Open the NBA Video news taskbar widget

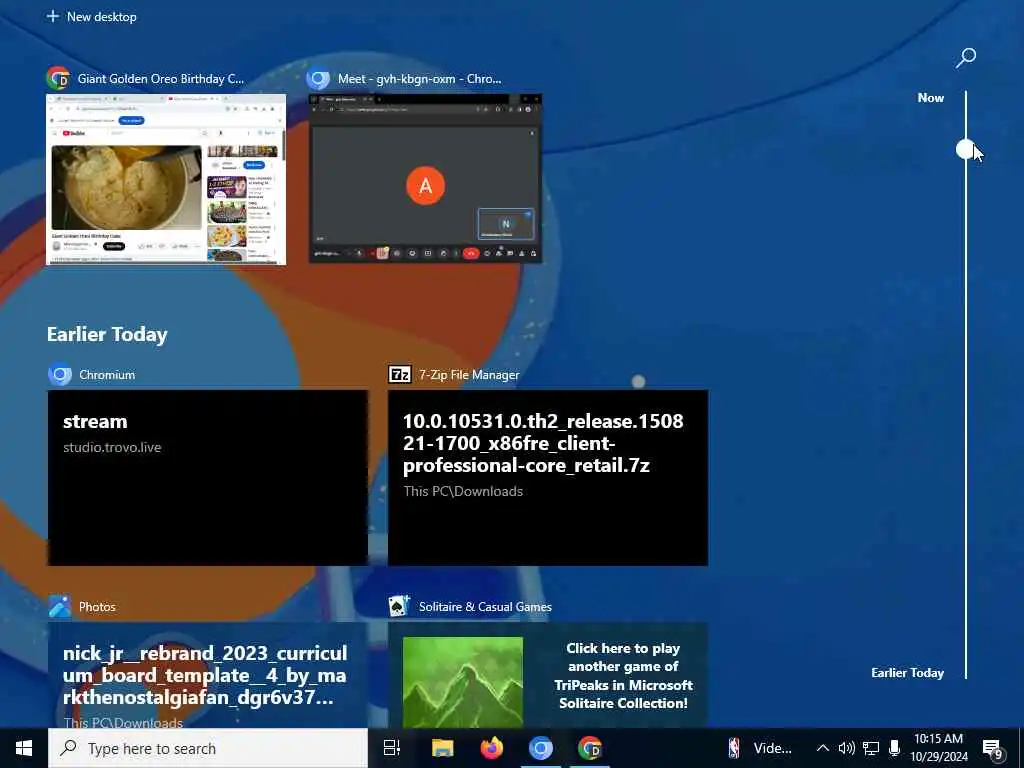click(x=760, y=748)
